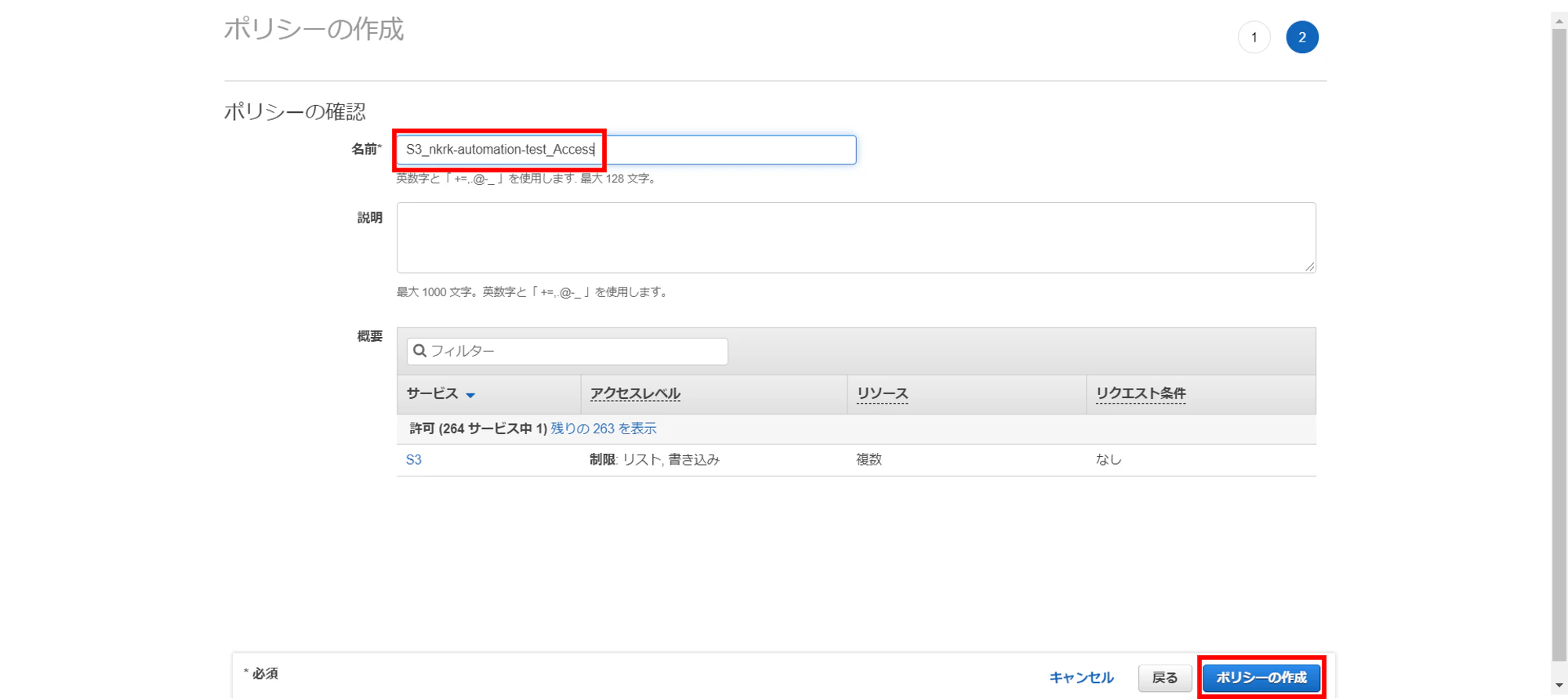
Task: Click the リソース column header
Action: (882, 393)
